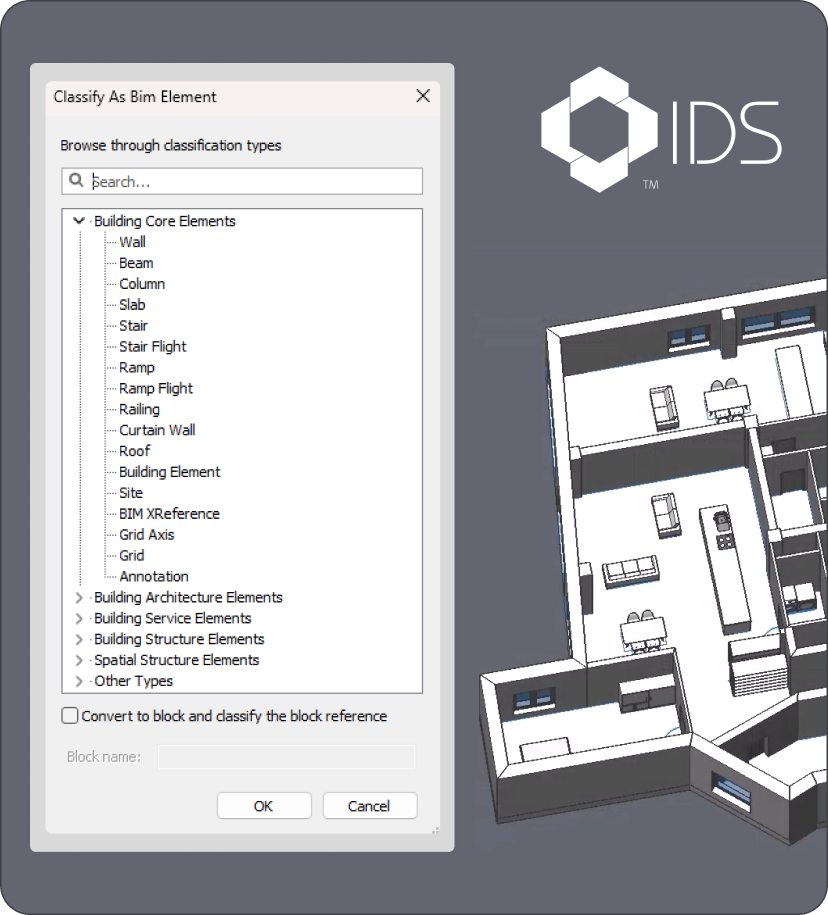Confirm classification with OK
Viewport: 828px width, 915px height.
263,805
